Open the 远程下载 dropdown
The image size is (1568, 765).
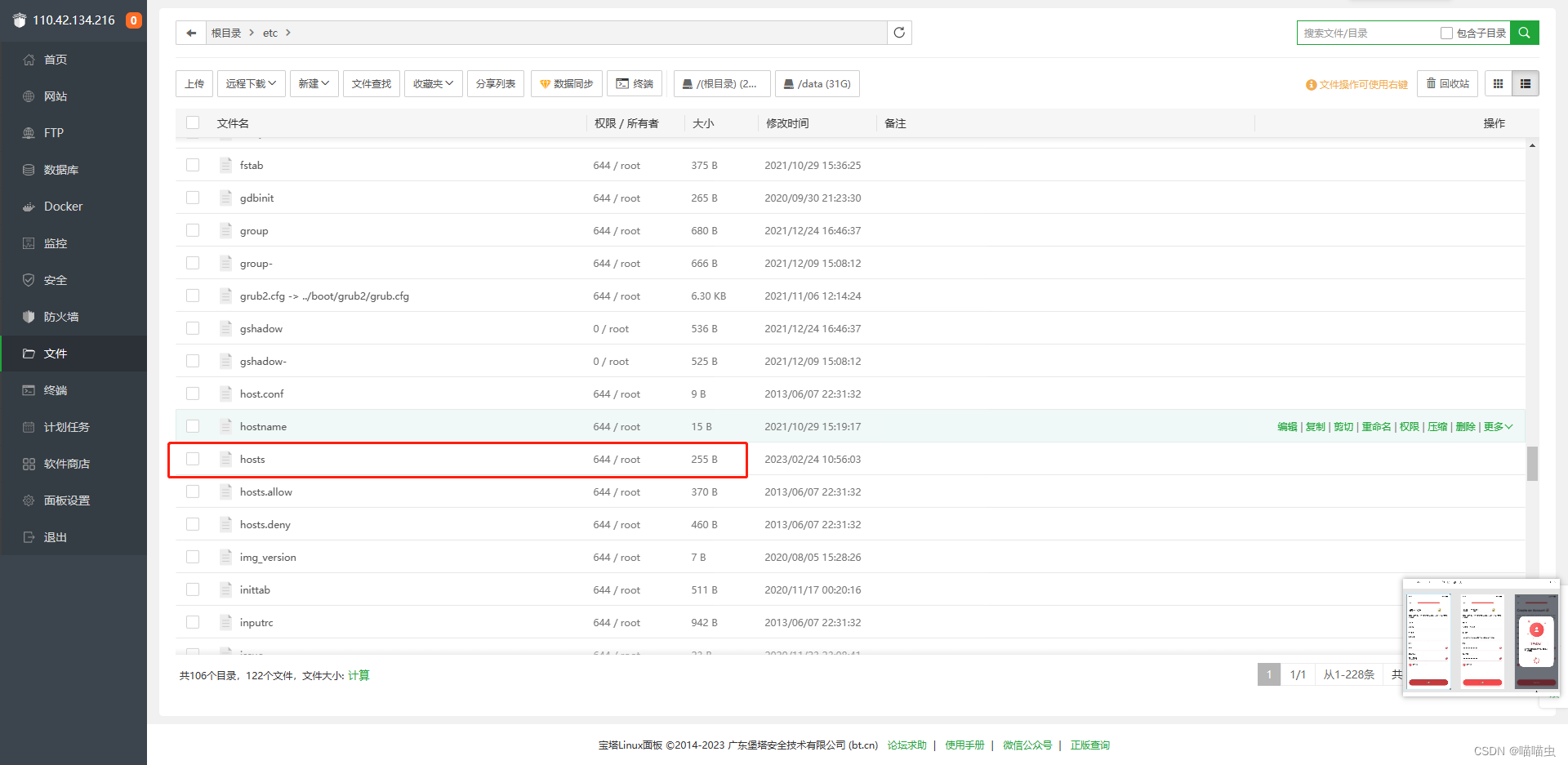point(252,83)
